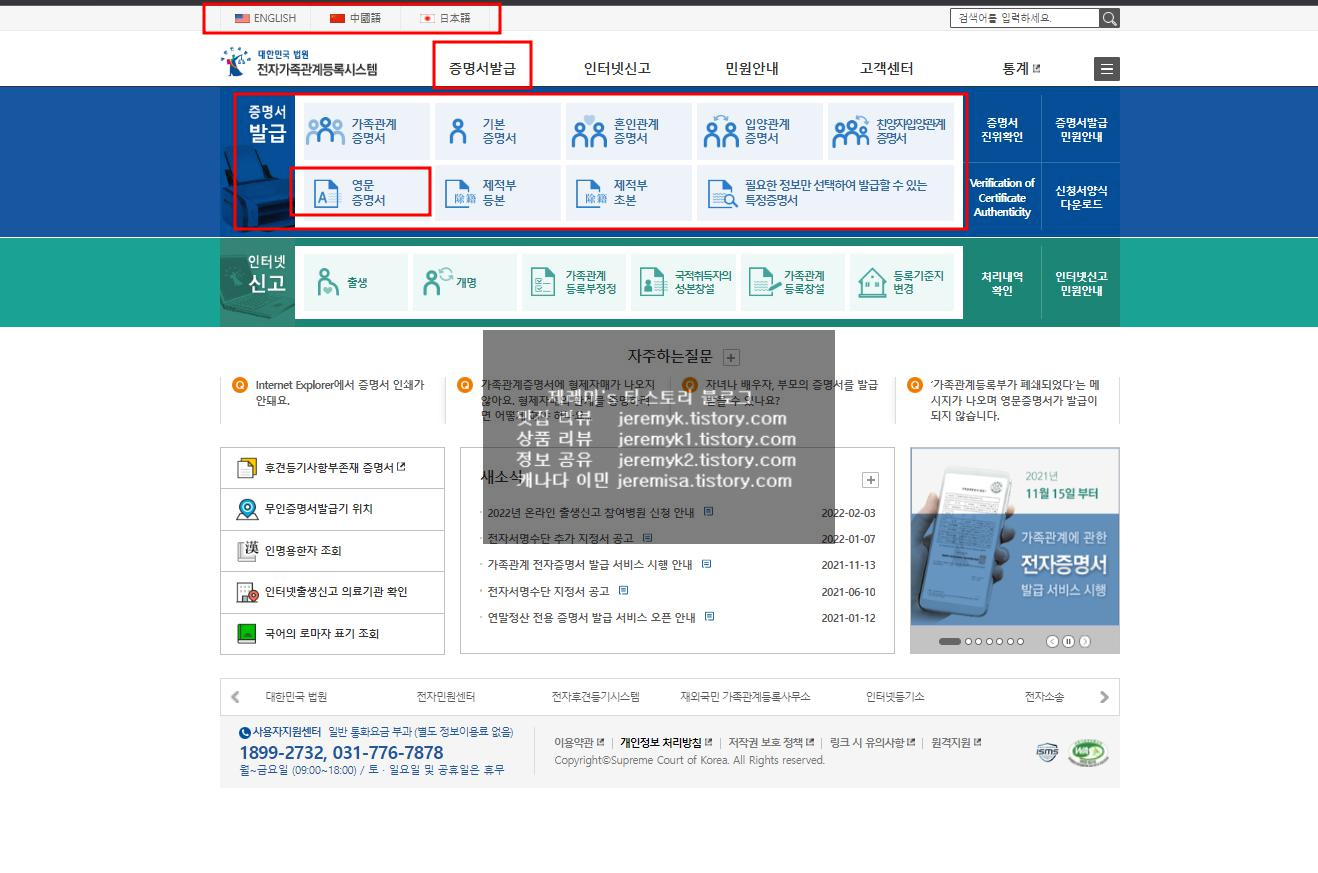Viewport: 1318px width, 873px height.
Task: Open 개명 internet report tile
Action: click(465, 282)
